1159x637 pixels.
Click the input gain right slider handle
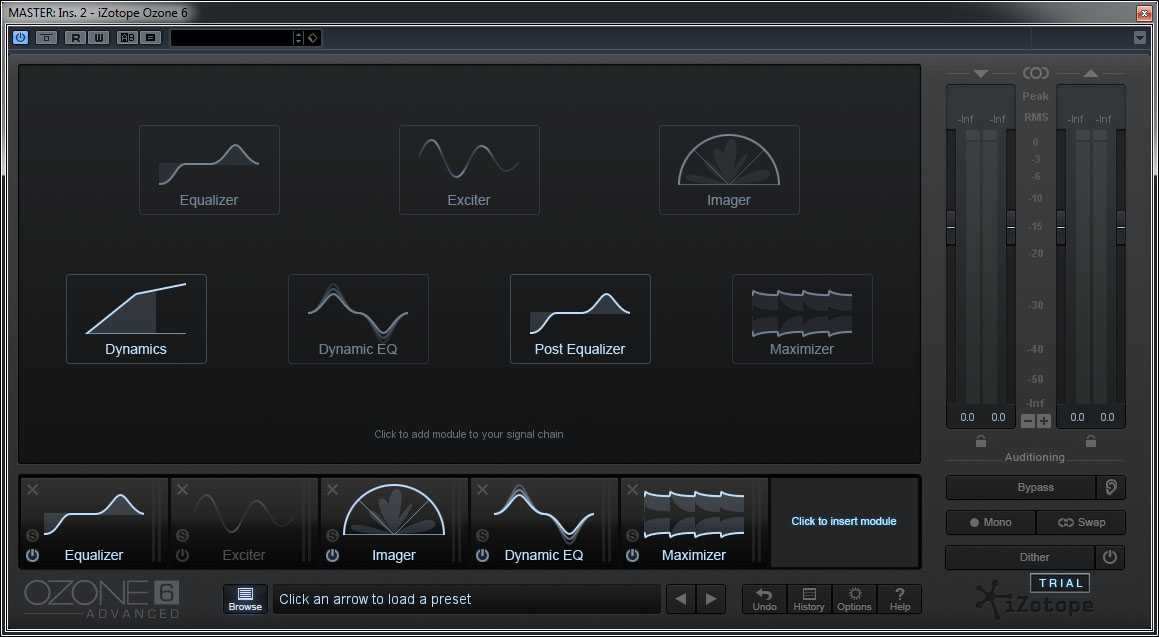click(1010, 227)
